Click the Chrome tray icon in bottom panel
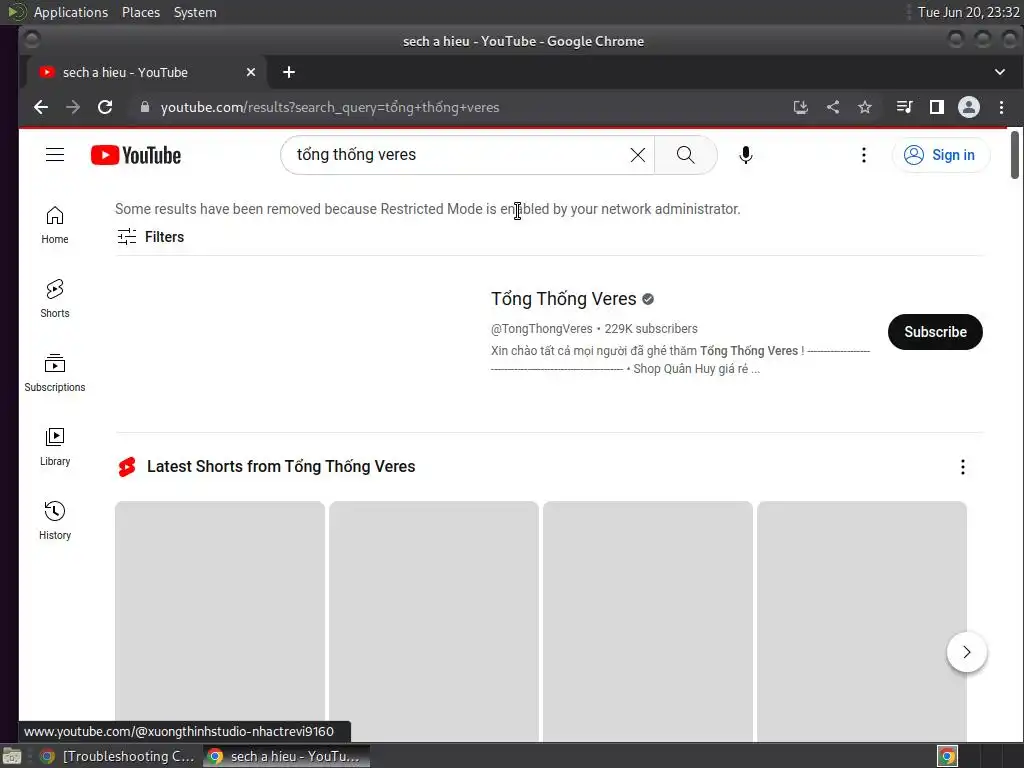The image size is (1024, 768). (947, 756)
